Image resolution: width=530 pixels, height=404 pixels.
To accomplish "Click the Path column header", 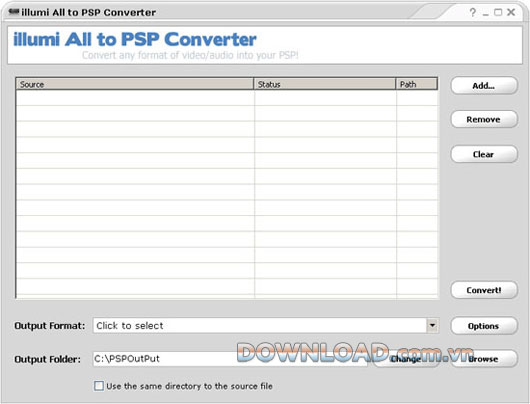I will pyautogui.click(x=416, y=84).
